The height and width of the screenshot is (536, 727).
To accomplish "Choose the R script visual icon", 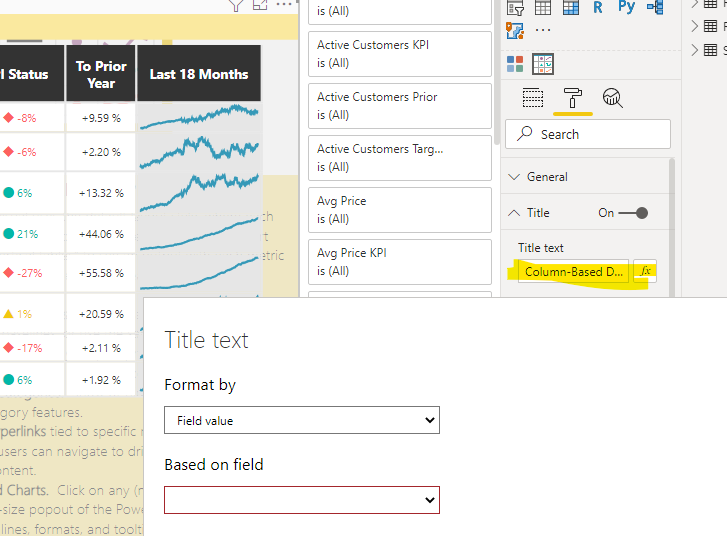I will pyautogui.click(x=598, y=7).
